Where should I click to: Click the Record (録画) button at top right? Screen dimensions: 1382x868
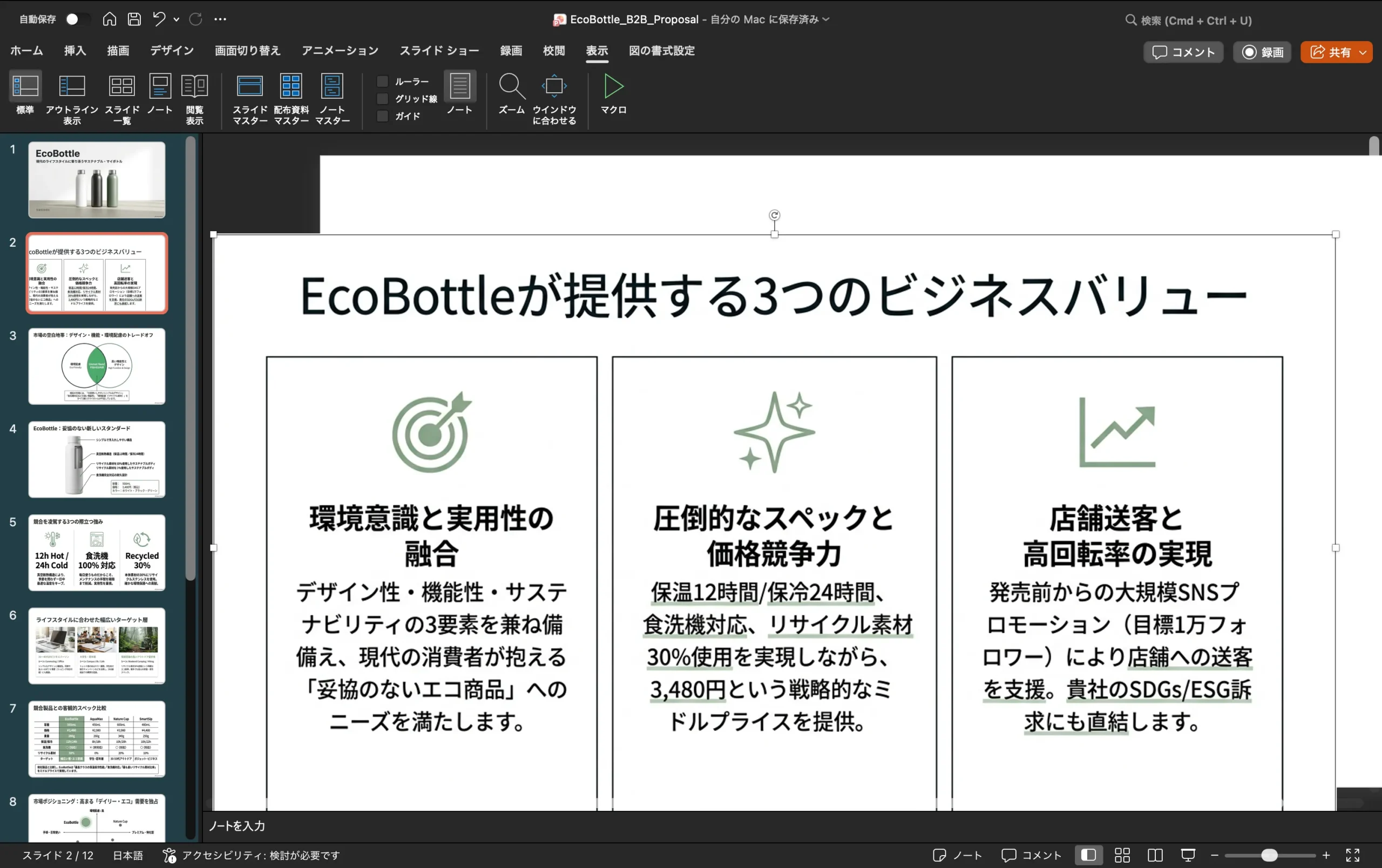pos(1262,52)
